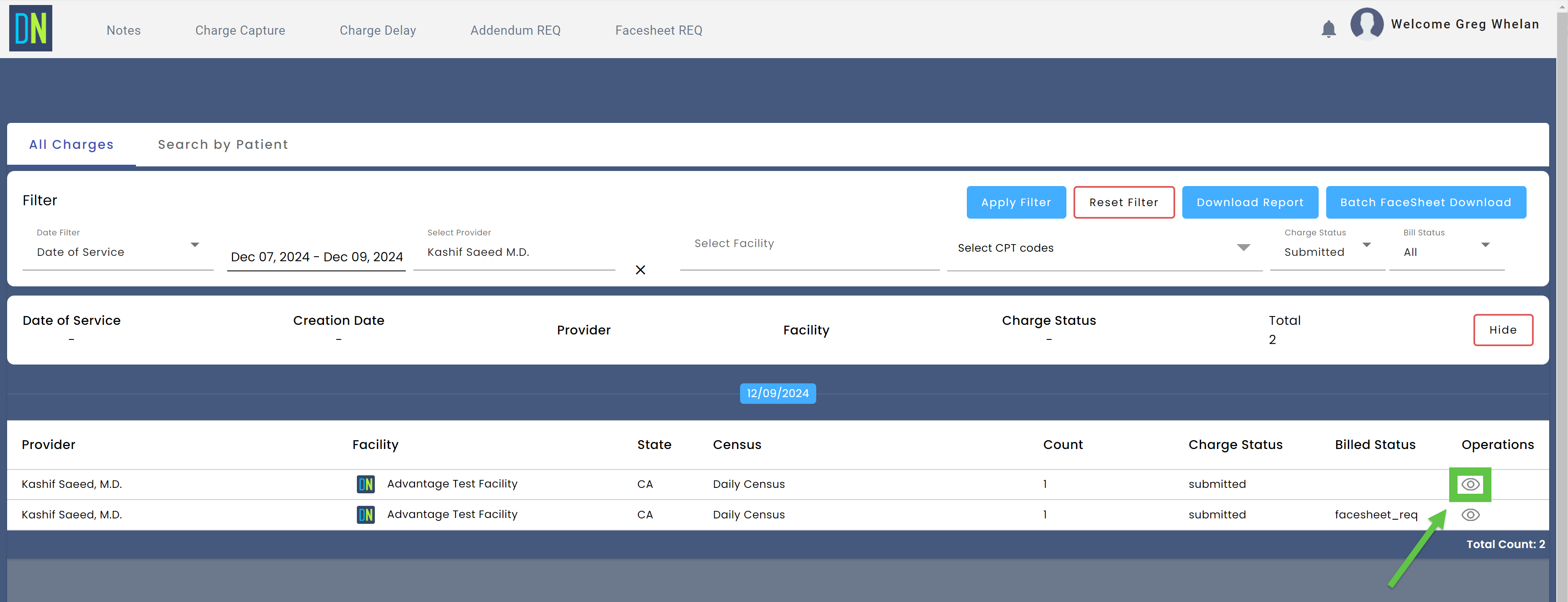
Task: Click the DN facility icon in the second charge row
Action: (x=366, y=515)
